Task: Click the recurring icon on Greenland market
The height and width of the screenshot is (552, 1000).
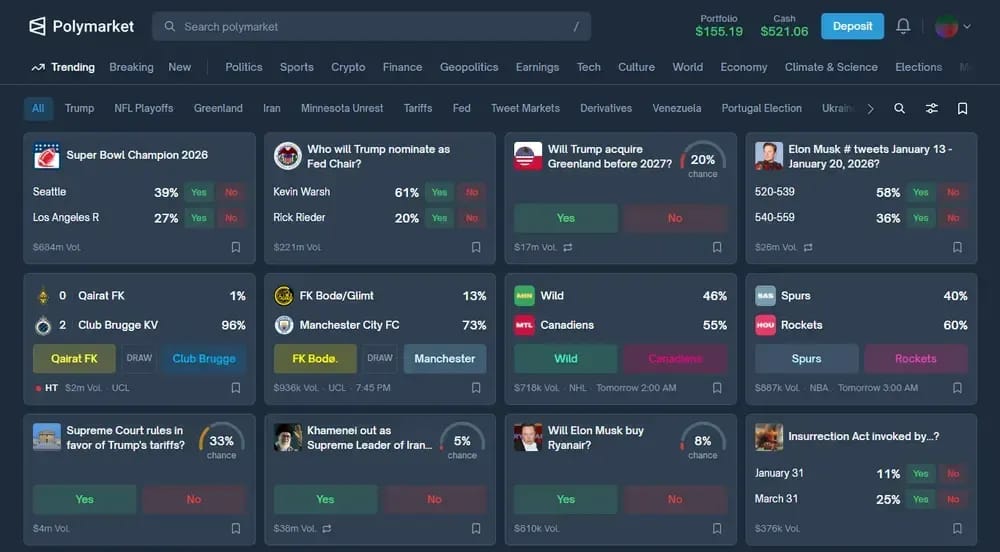Action: tap(568, 247)
